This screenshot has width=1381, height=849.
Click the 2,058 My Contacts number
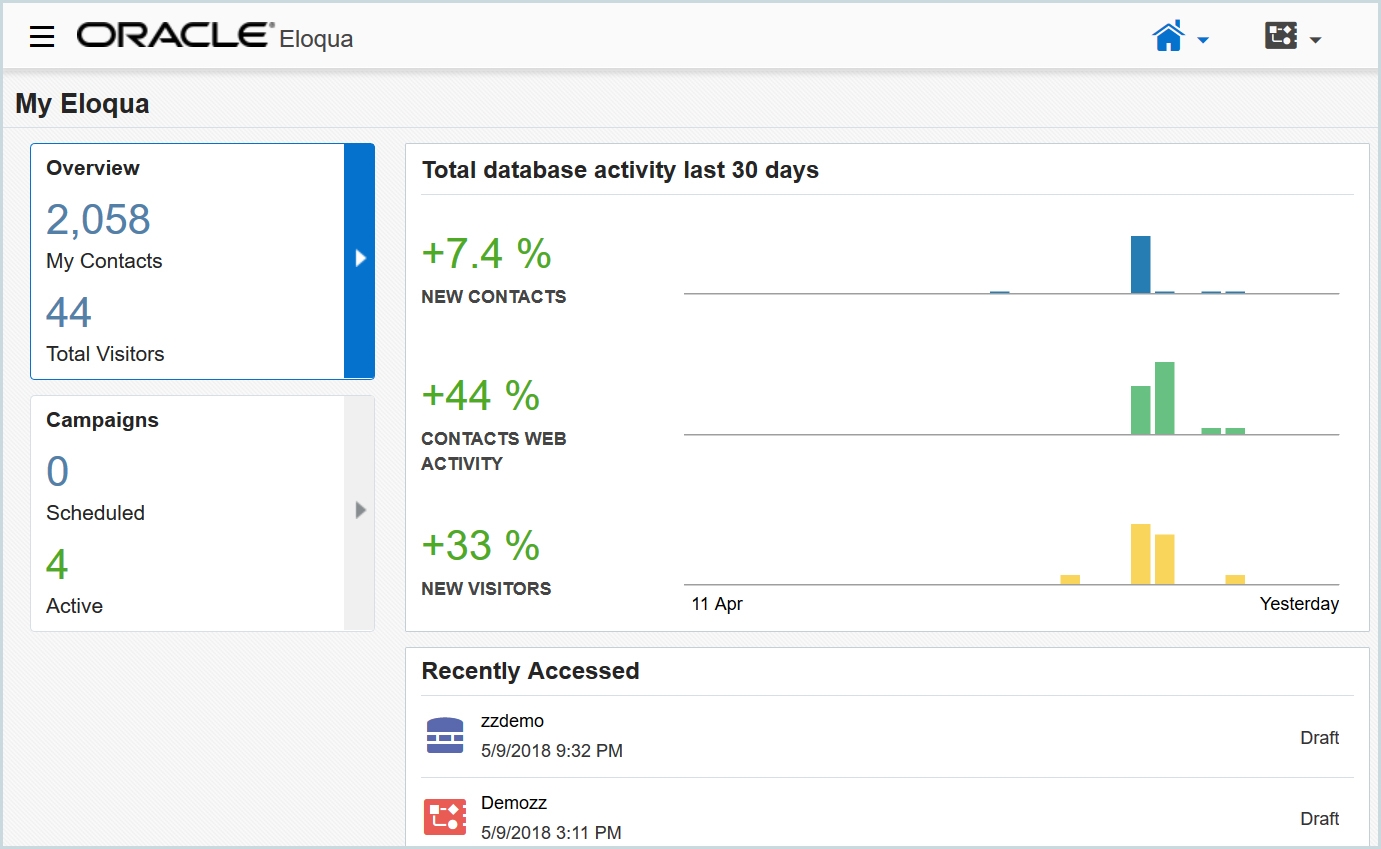98,220
